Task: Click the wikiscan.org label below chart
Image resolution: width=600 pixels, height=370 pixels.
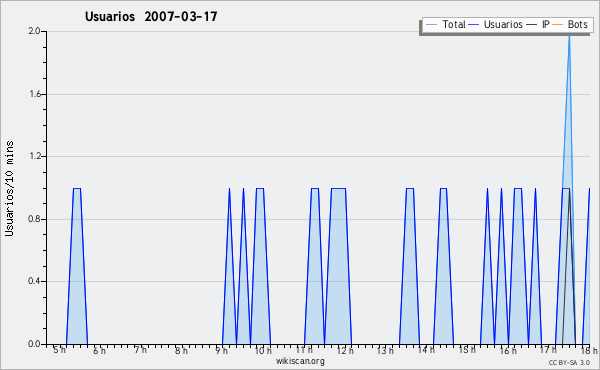Action: 300,361
